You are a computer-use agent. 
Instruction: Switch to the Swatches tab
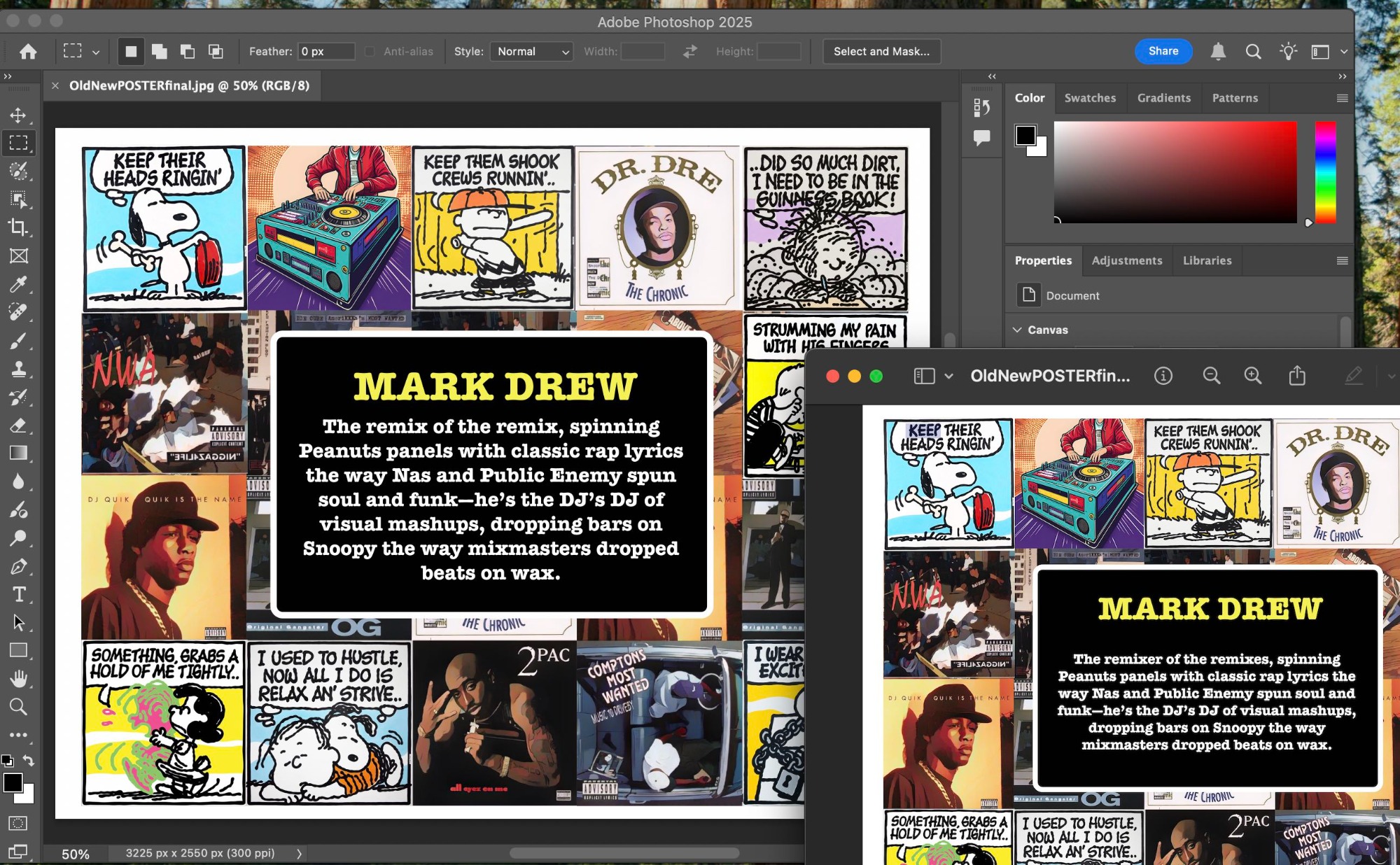[1090, 98]
